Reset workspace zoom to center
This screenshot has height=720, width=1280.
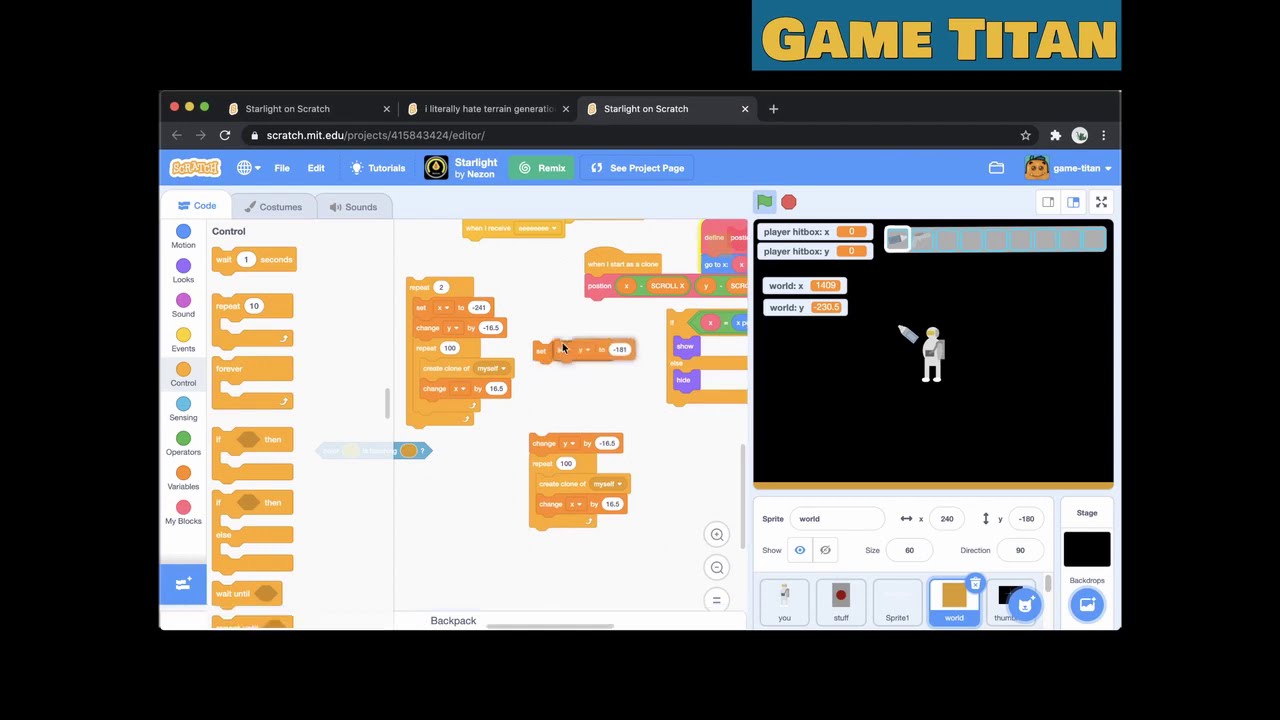716,600
